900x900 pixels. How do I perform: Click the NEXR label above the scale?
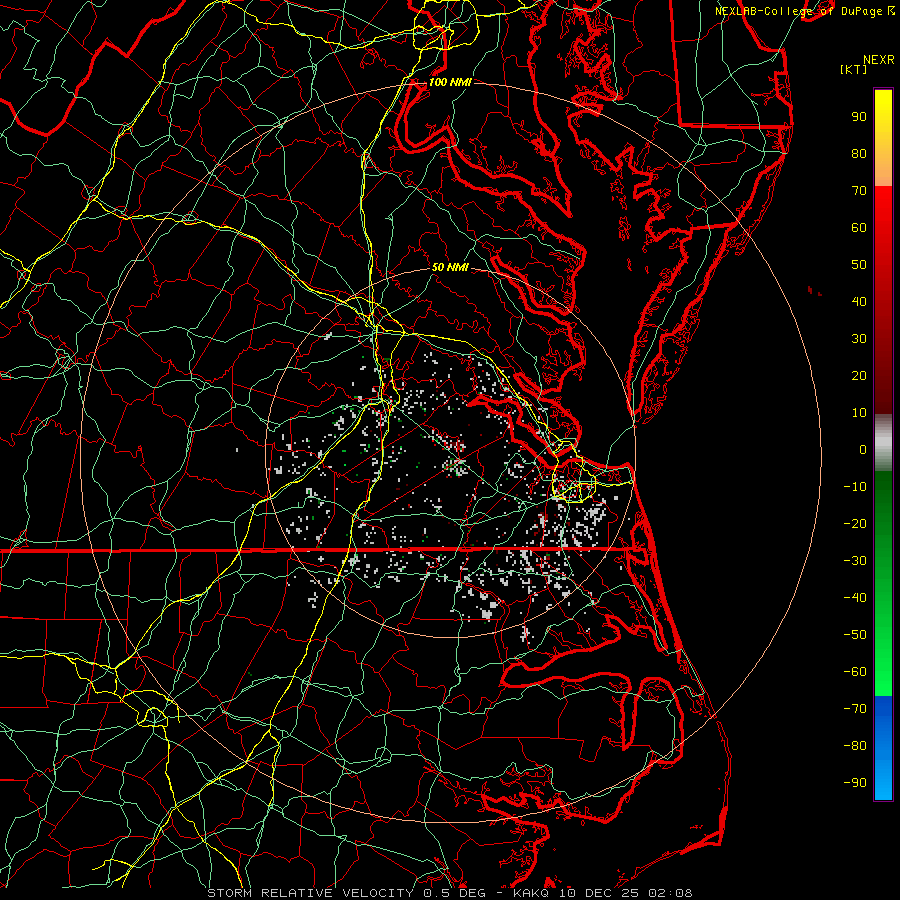click(879, 60)
